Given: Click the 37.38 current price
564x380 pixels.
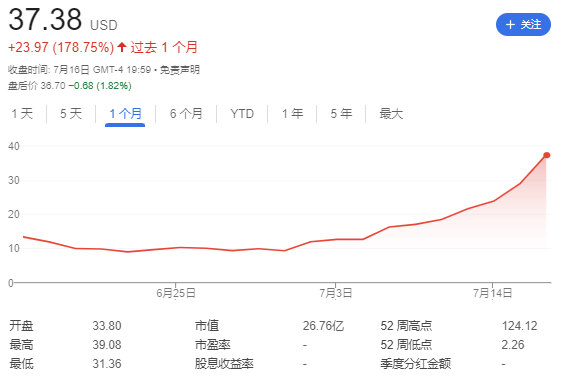Looking at the screenshot, I should tap(45, 19).
